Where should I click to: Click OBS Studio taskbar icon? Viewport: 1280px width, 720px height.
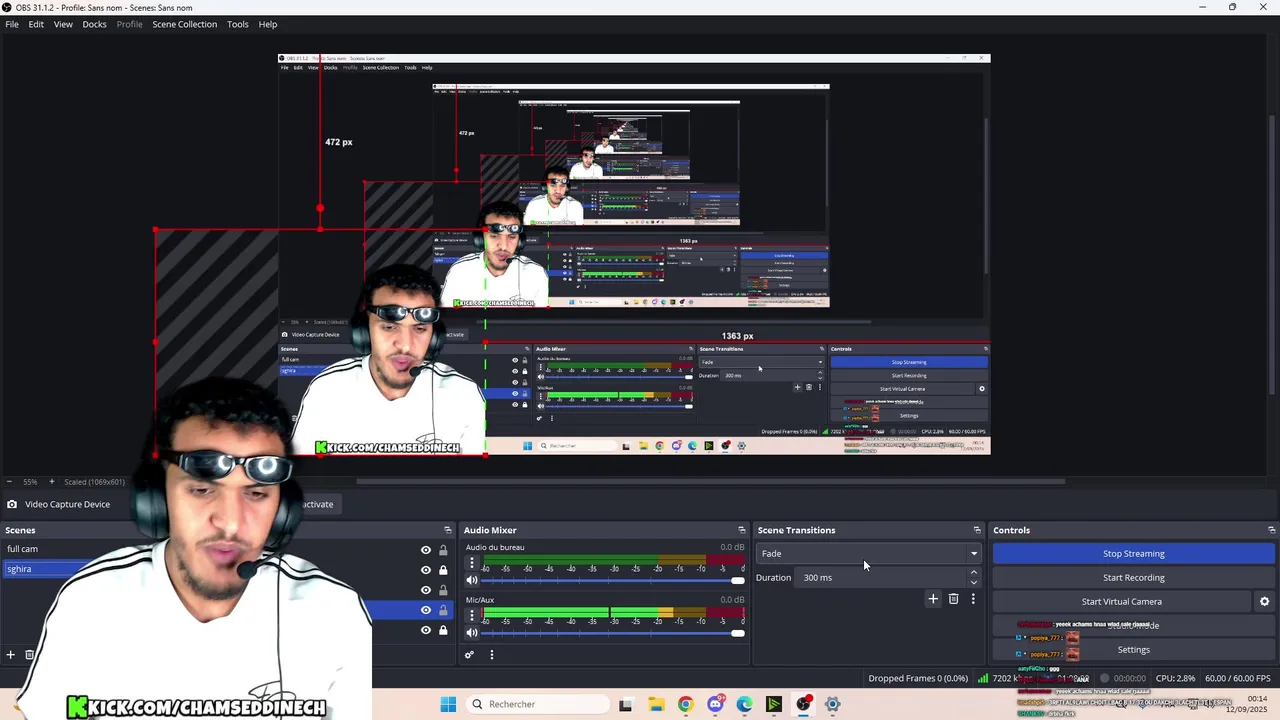pyautogui.click(x=803, y=704)
